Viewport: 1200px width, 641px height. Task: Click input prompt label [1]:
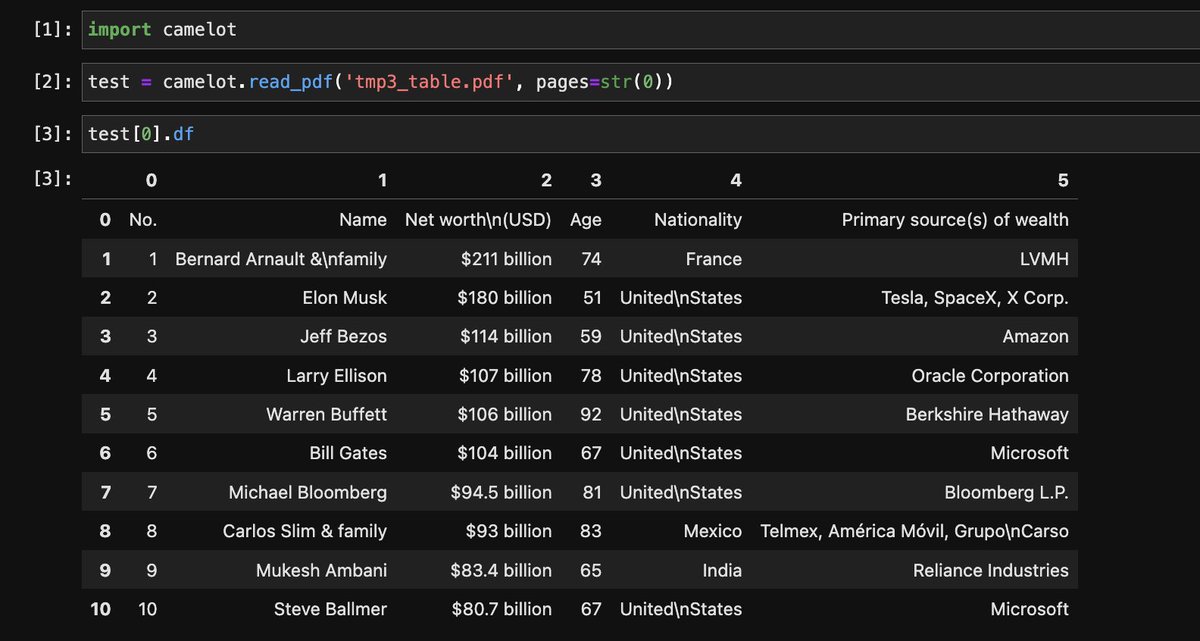click(52, 30)
